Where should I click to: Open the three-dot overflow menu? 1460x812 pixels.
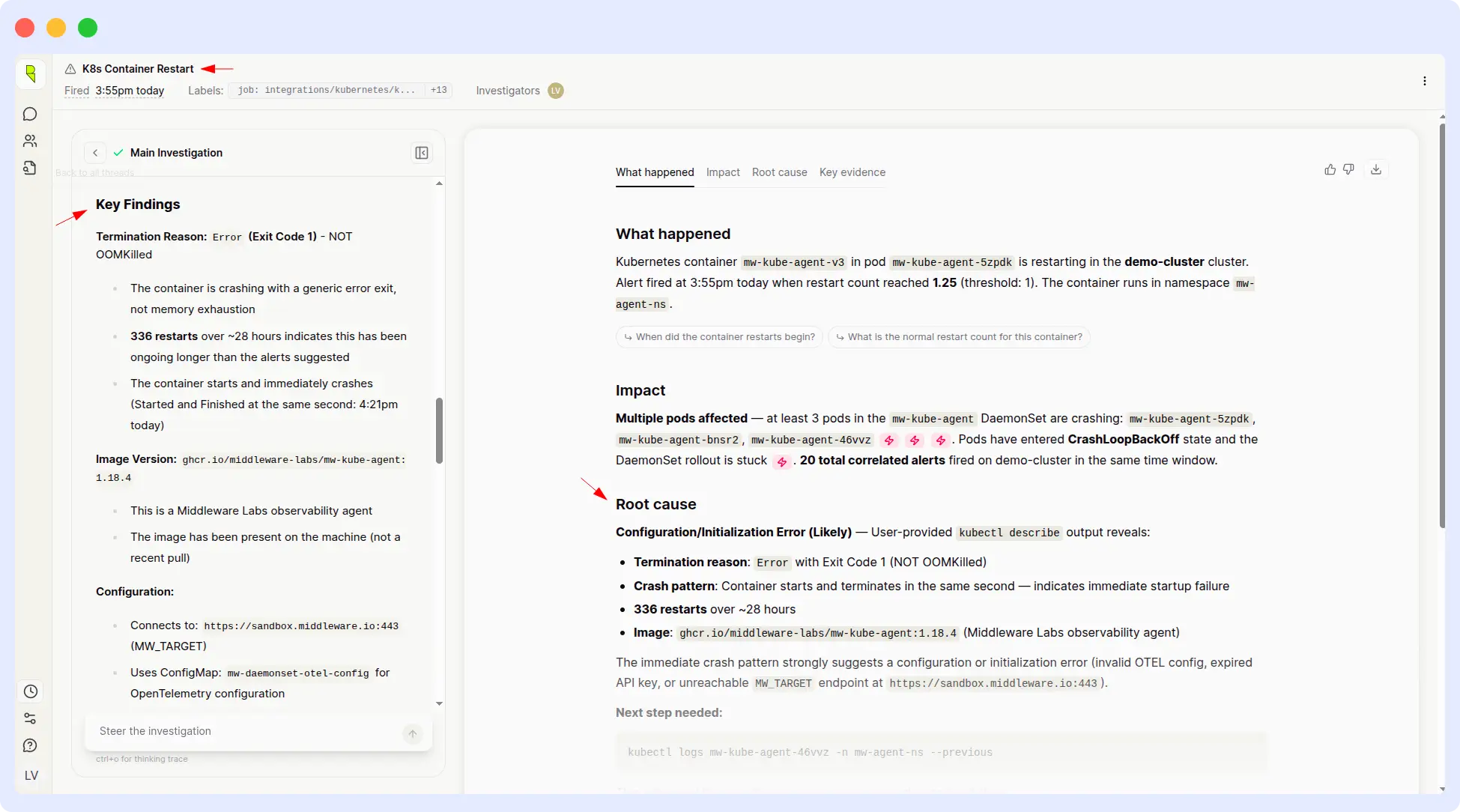point(1426,81)
